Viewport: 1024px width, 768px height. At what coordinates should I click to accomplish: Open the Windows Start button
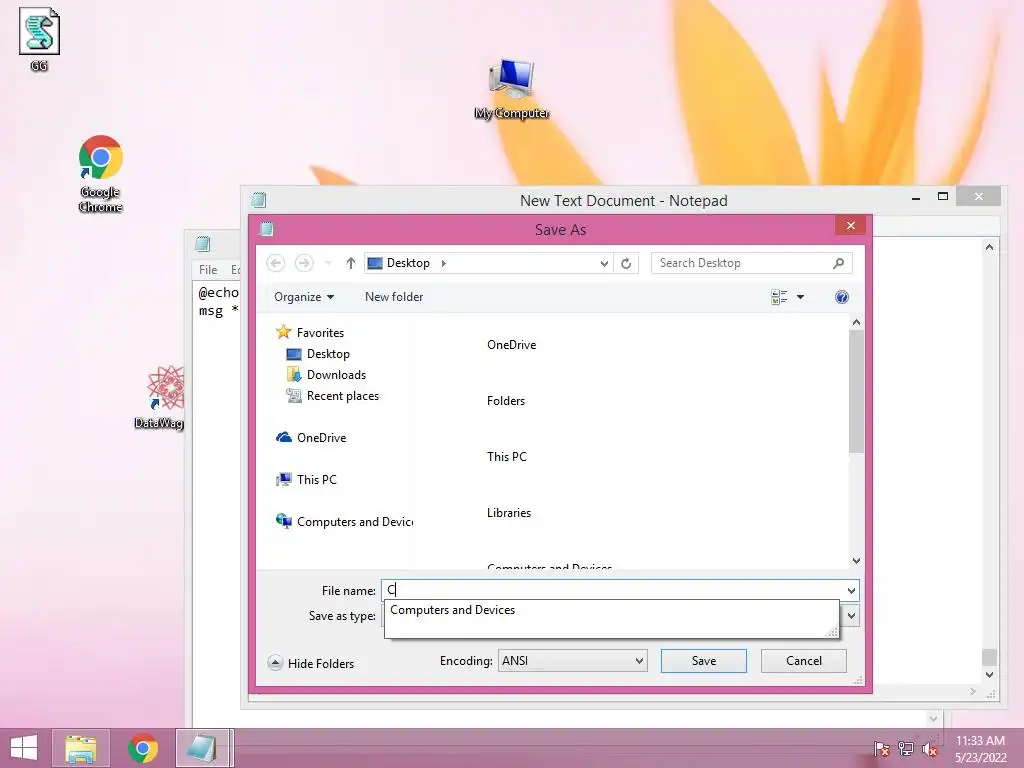click(24, 748)
